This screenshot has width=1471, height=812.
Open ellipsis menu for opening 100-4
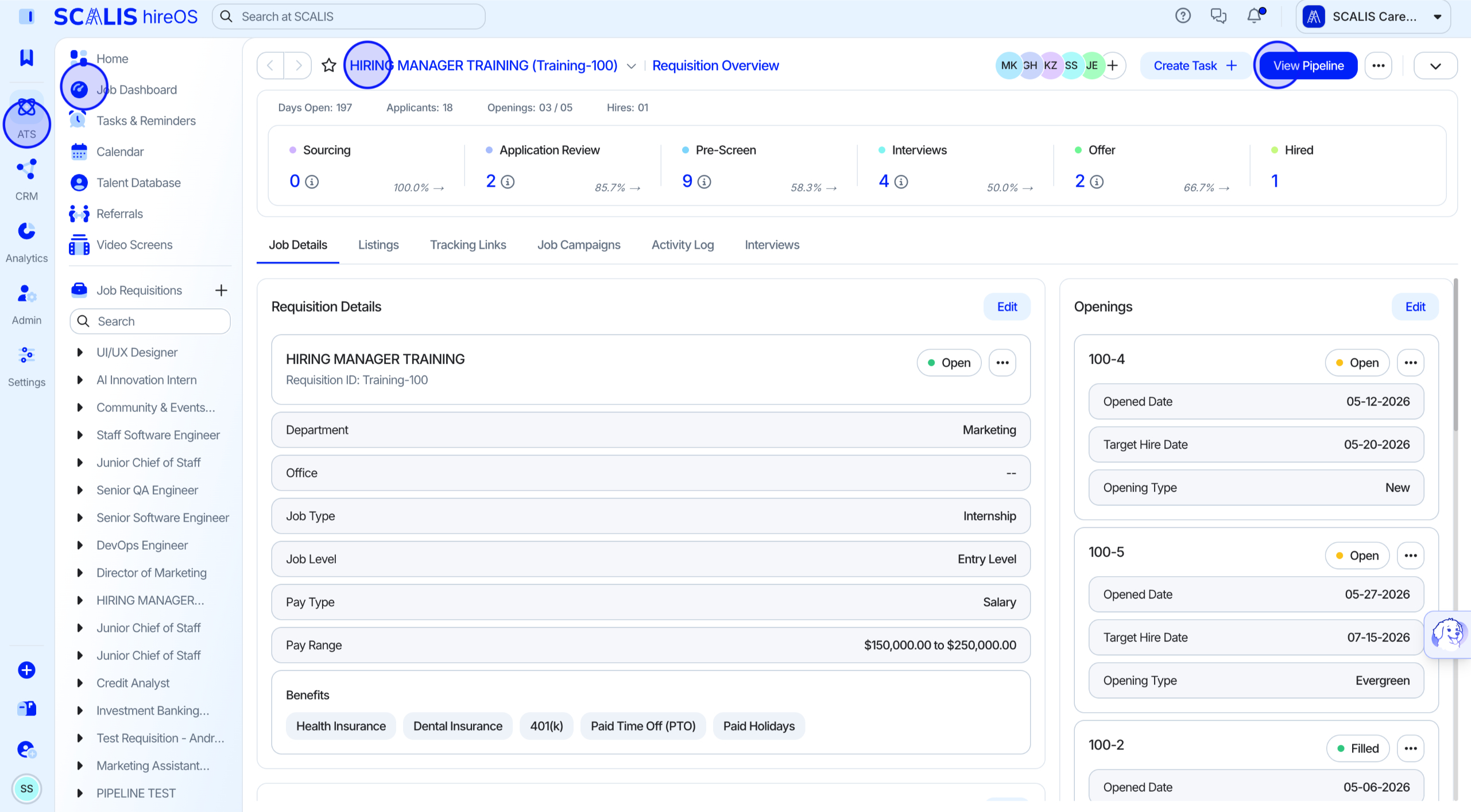point(1410,363)
